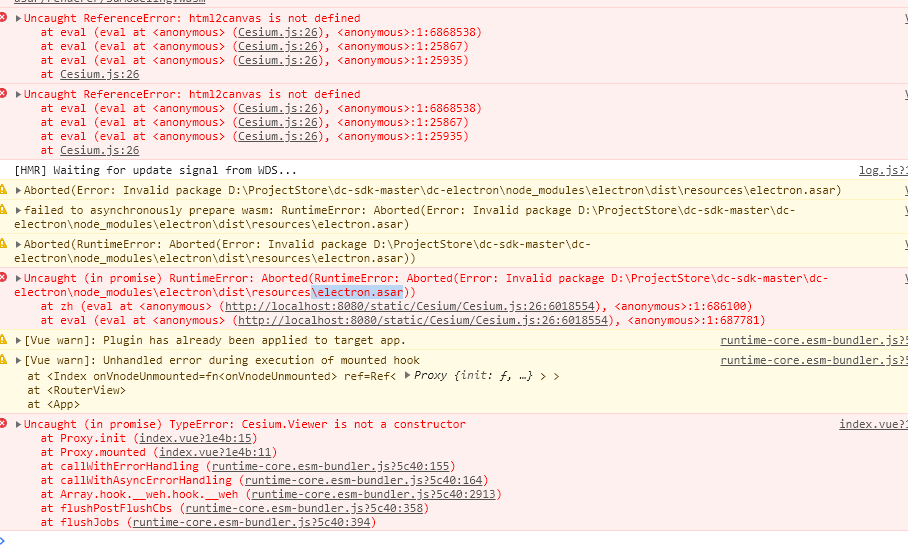The image size is (908, 555).
Task: Expand 'Uncaught (in promise) RuntimeError' error
Action: (x=18, y=278)
